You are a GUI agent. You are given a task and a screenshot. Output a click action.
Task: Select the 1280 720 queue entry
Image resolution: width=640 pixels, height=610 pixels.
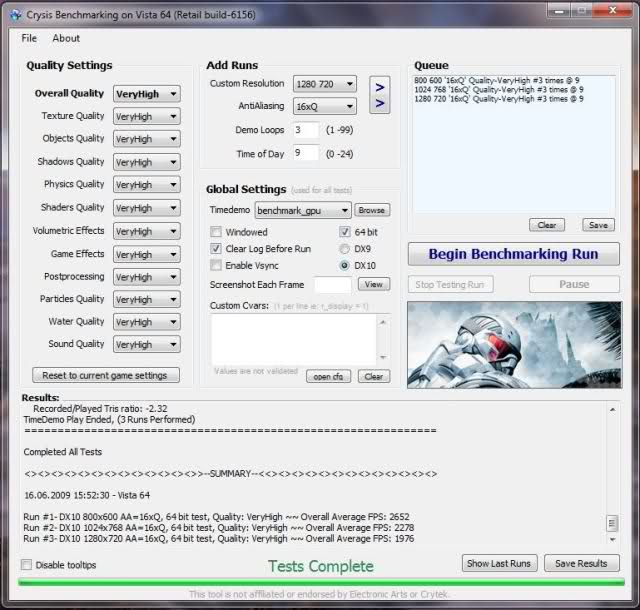[499, 99]
